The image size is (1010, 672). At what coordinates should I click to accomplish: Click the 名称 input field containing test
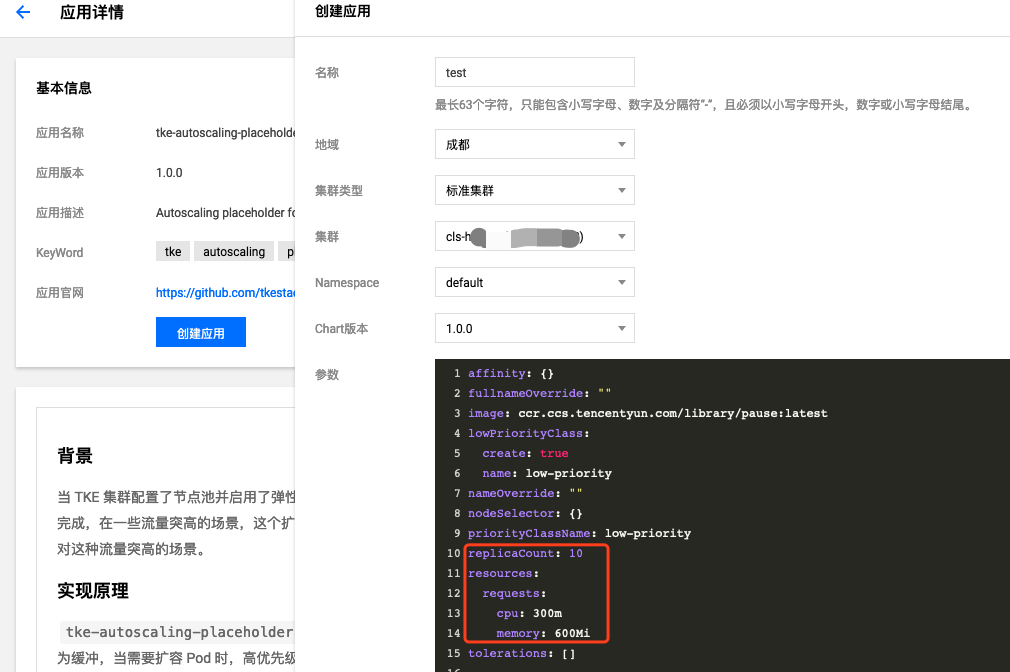pos(534,71)
